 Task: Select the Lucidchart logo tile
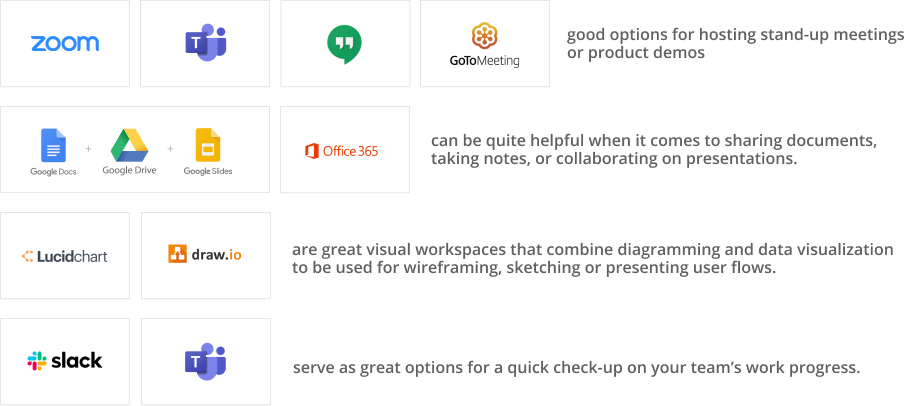65,255
